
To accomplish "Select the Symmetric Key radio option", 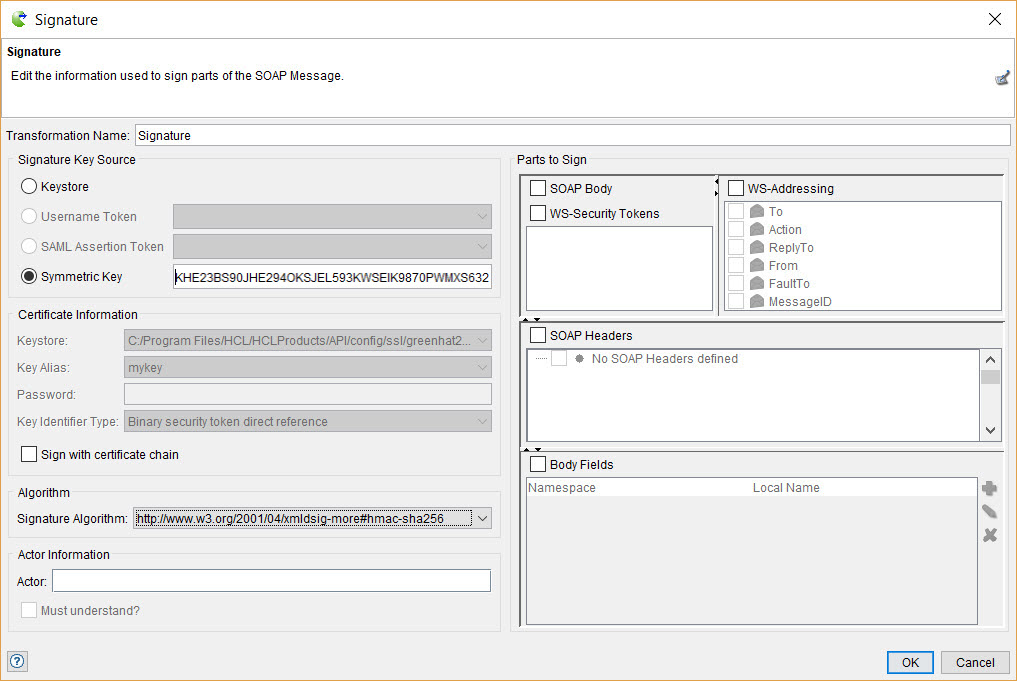I will [x=29, y=276].
